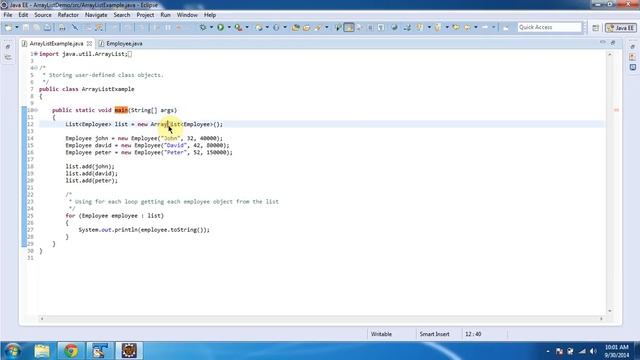Open dropdown arrow next to Run icon

coord(229,27)
